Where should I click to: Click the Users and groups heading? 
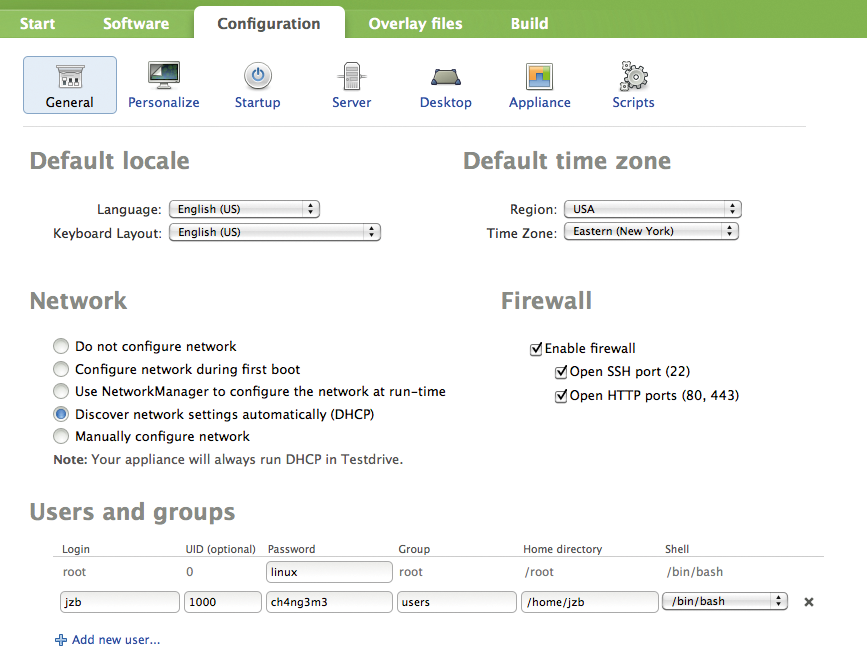click(132, 512)
